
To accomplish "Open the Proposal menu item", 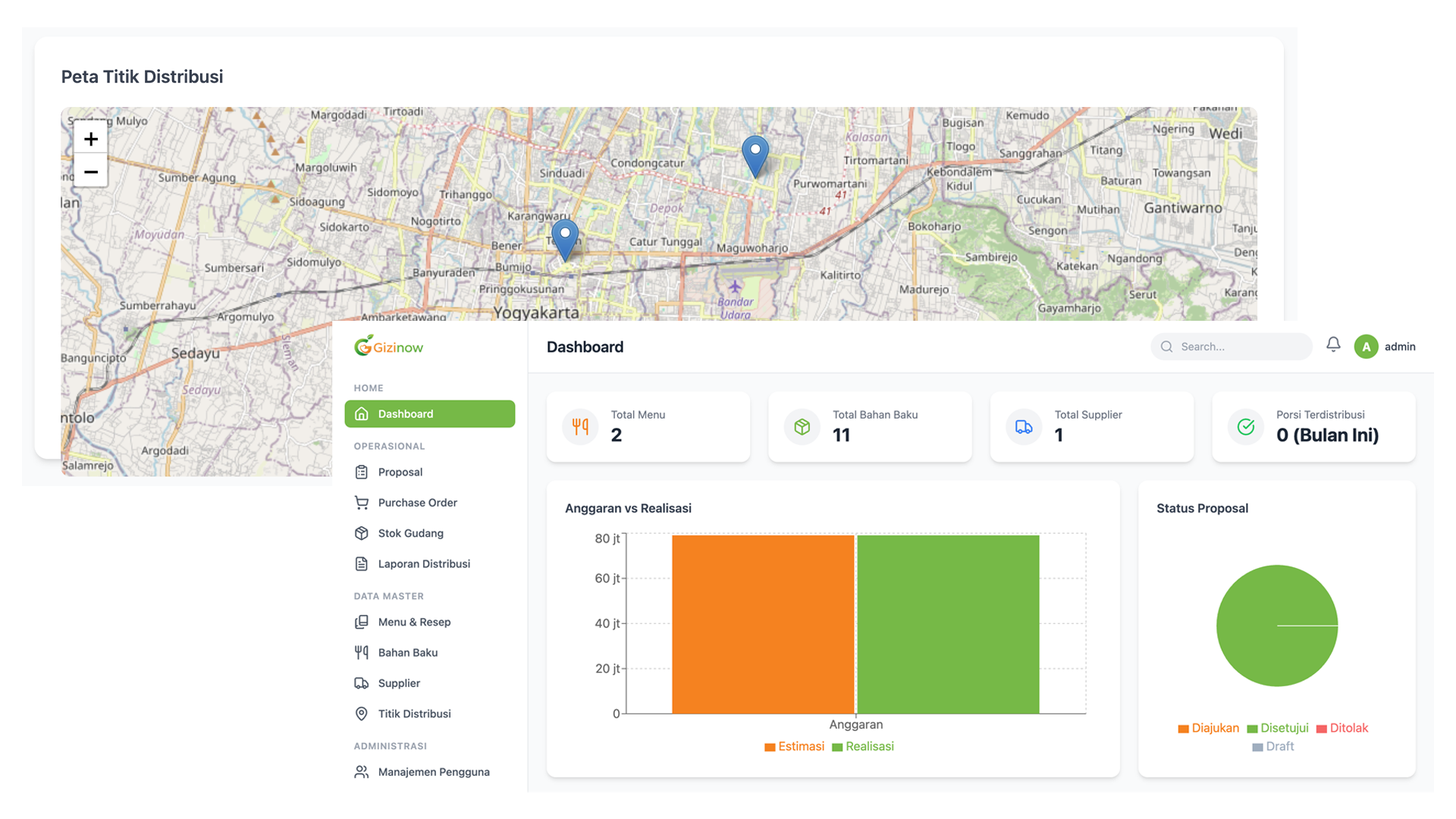I will coord(400,472).
